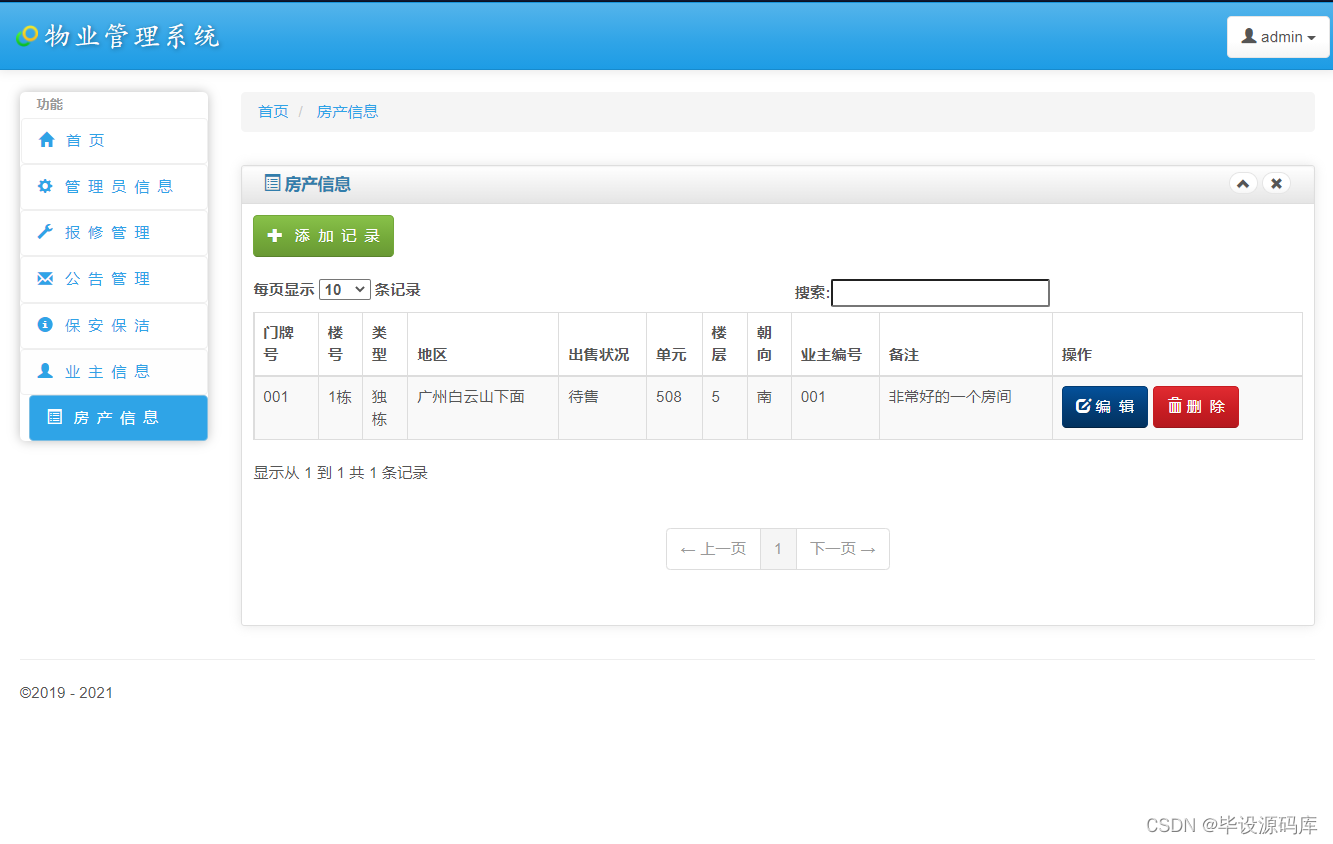Click the 南 orientation cell
Image resolution: width=1333 pixels, height=844 pixels.
pyautogui.click(x=770, y=408)
